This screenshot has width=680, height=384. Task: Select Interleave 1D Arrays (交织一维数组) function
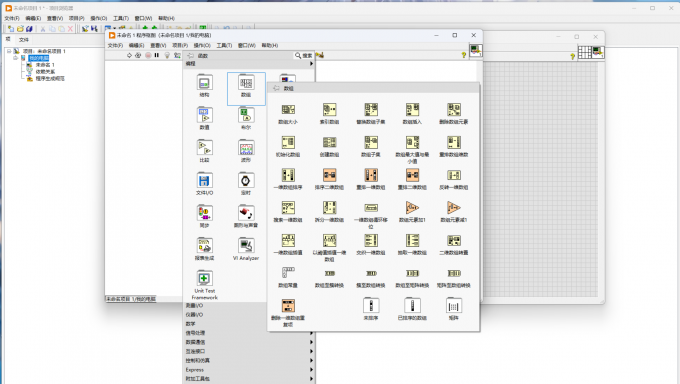(371, 244)
